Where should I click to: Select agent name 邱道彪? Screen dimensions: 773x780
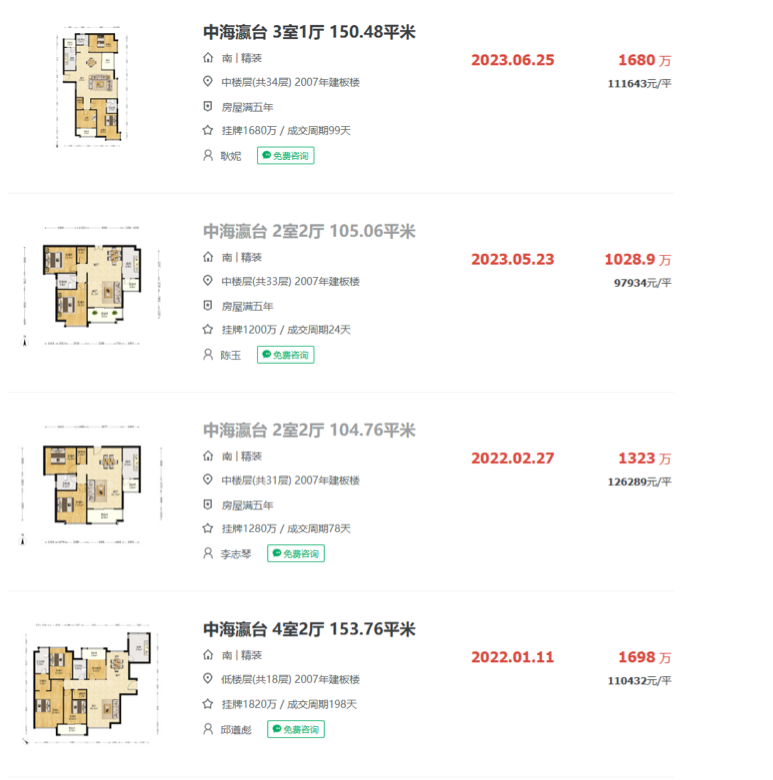click(x=237, y=730)
